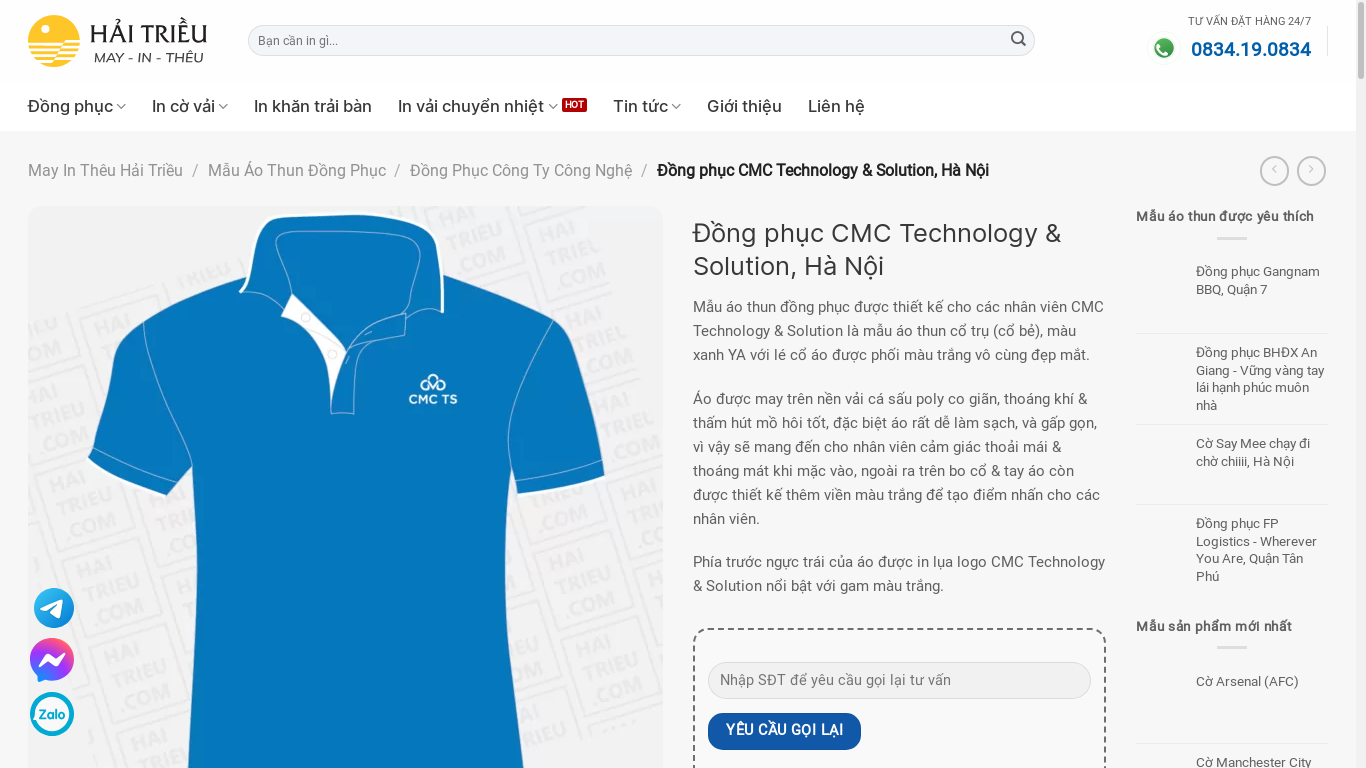Expand In cờ vải menu chevron
1366x768 pixels.
click(x=223, y=106)
